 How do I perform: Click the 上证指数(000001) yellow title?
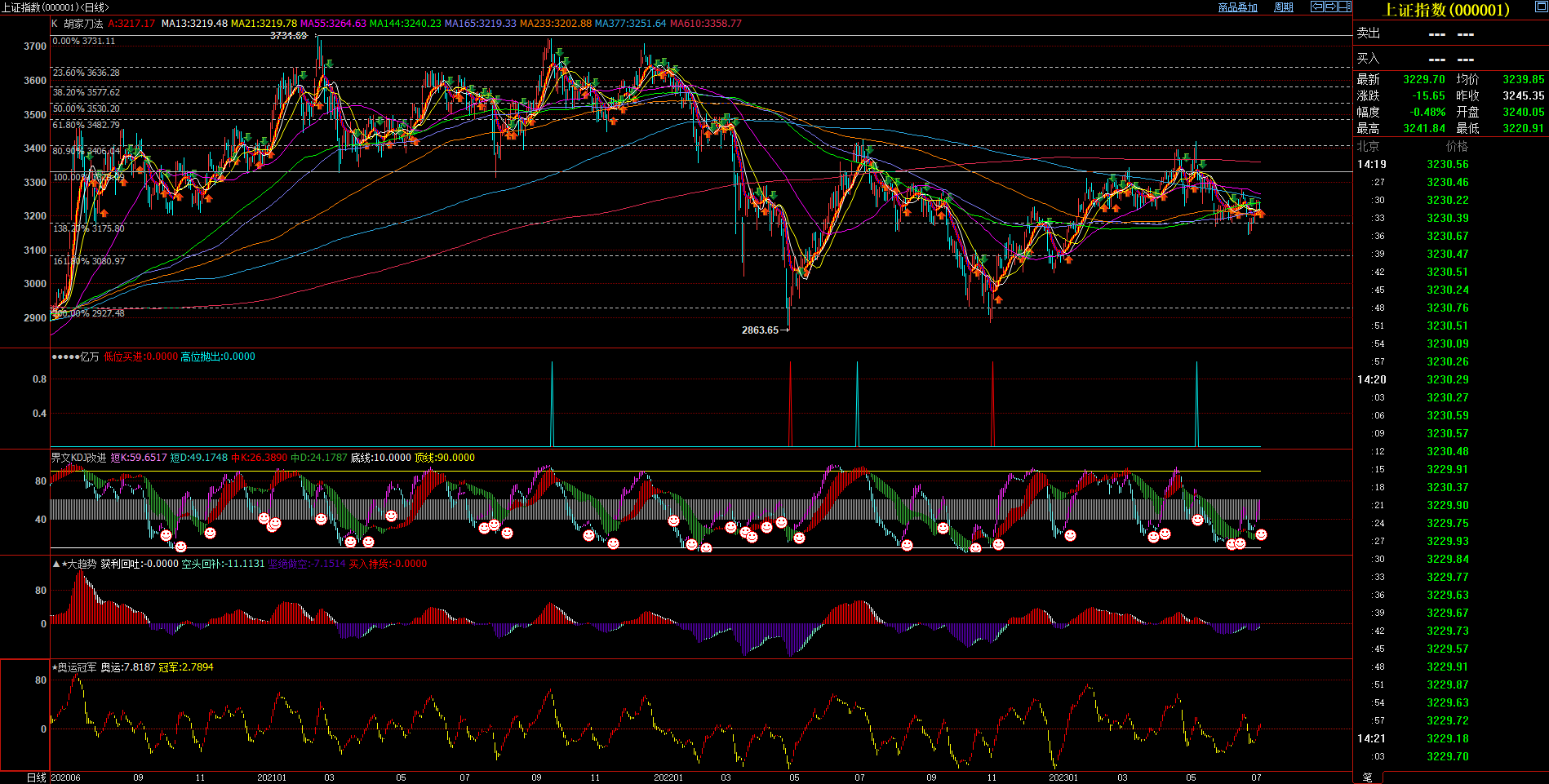point(1446,10)
